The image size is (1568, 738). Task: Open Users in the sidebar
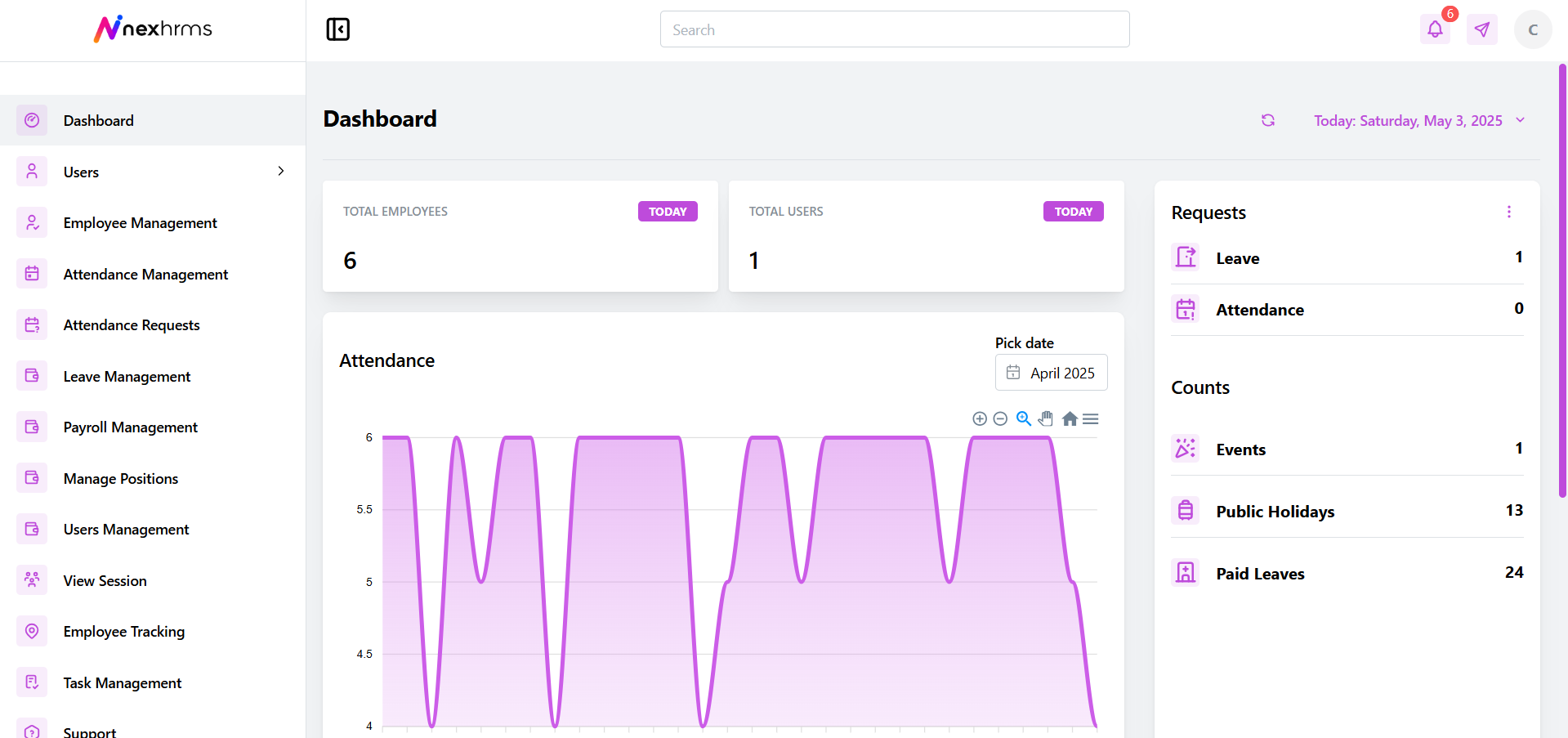point(153,172)
